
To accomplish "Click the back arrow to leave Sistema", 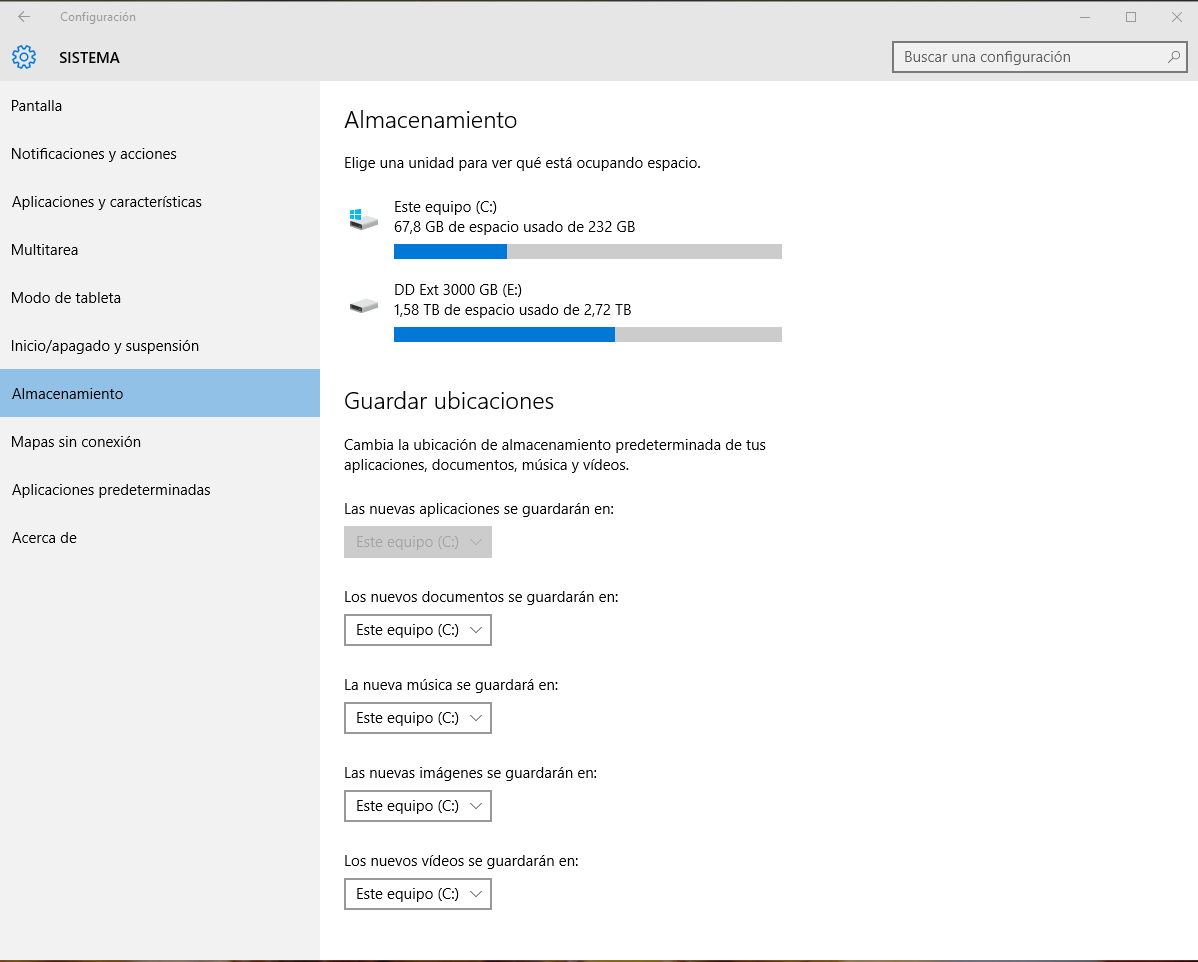I will click(x=23, y=16).
